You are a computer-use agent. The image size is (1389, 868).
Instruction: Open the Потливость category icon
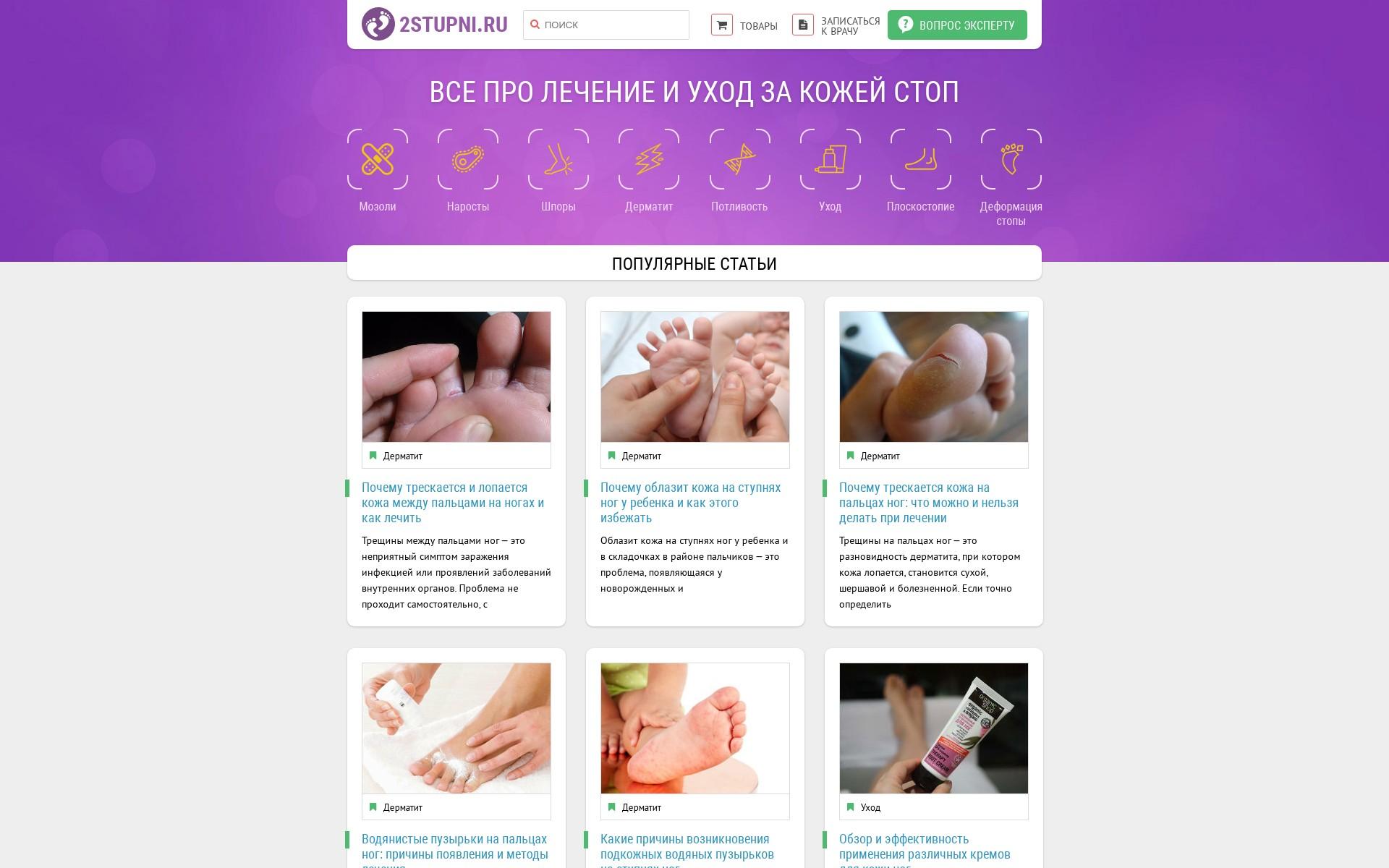[x=739, y=159]
